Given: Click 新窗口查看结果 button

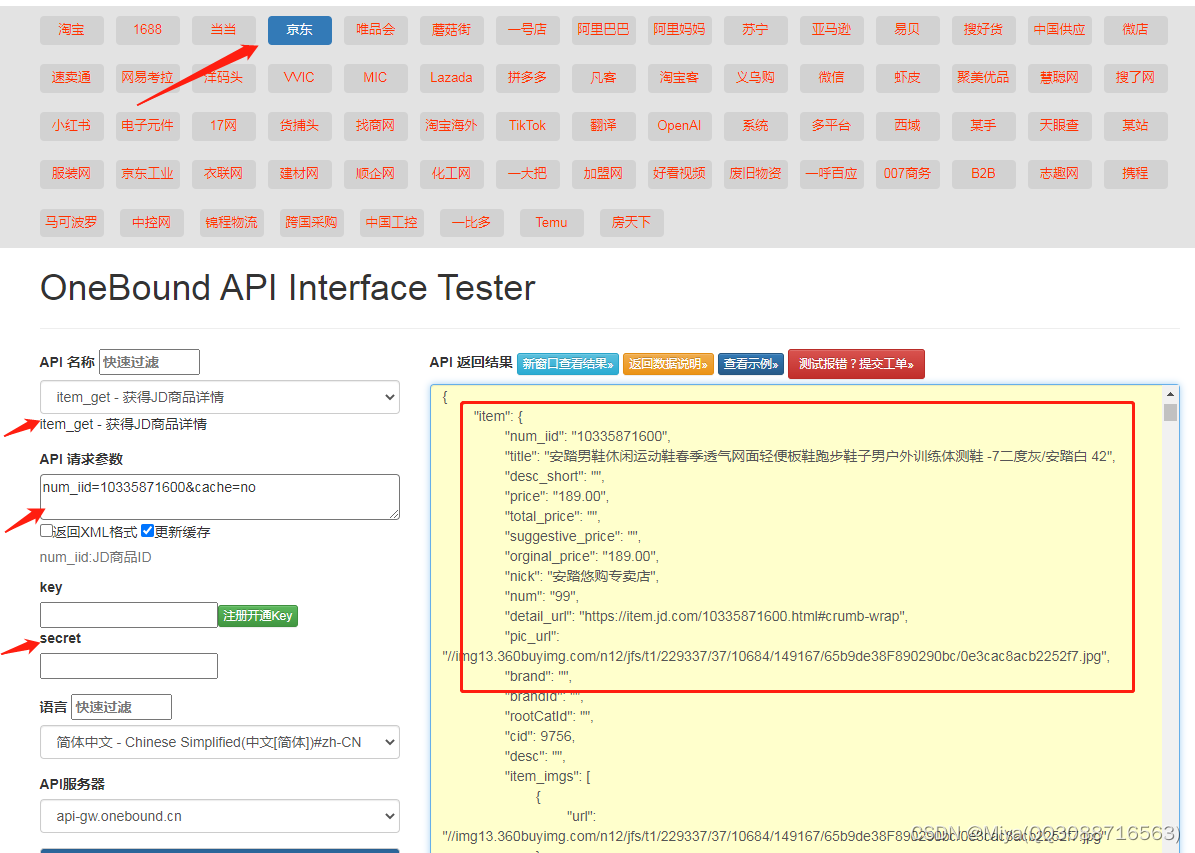Looking at the screenshot, I should click(x=568, y=364).
